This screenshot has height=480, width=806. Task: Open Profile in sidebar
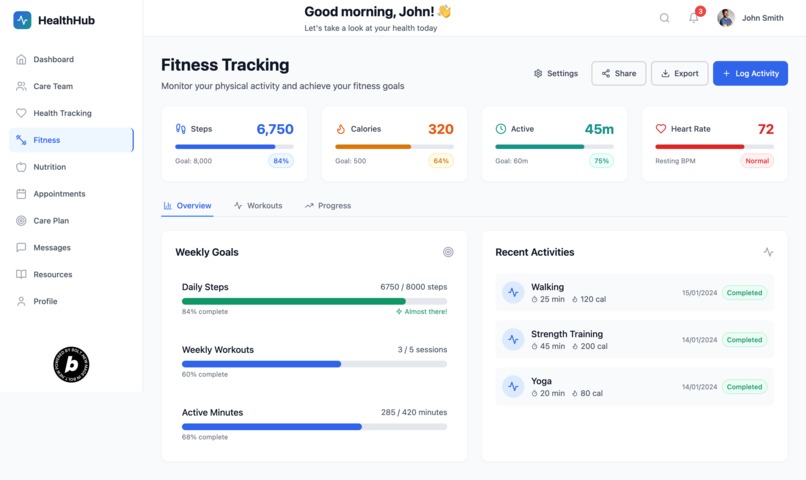coord(71,301)
